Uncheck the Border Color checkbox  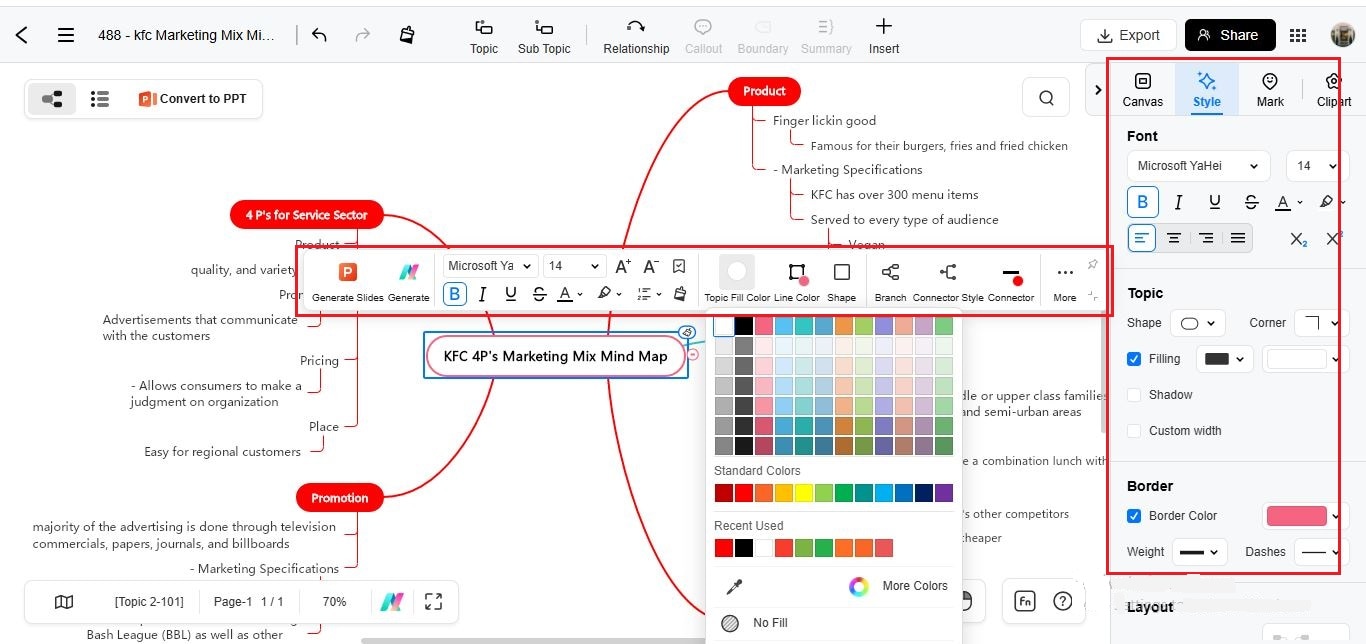(1134, 516)
